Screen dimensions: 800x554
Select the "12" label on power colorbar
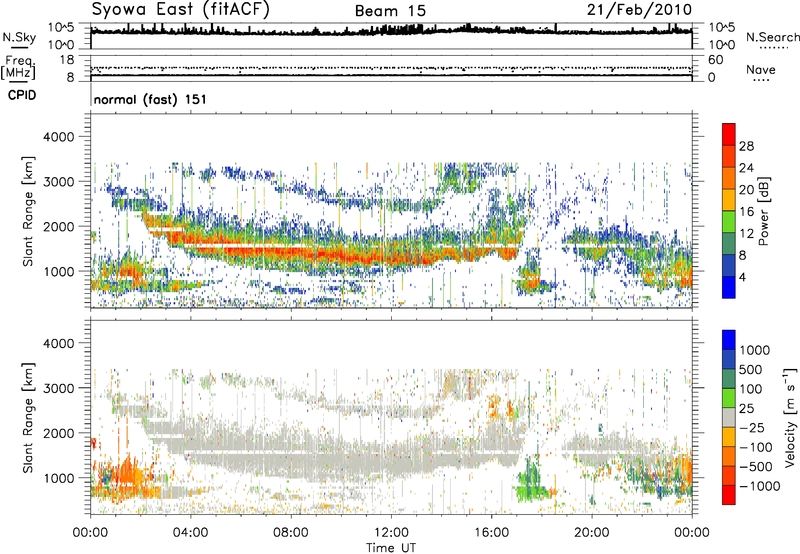[x=746, y=234]
